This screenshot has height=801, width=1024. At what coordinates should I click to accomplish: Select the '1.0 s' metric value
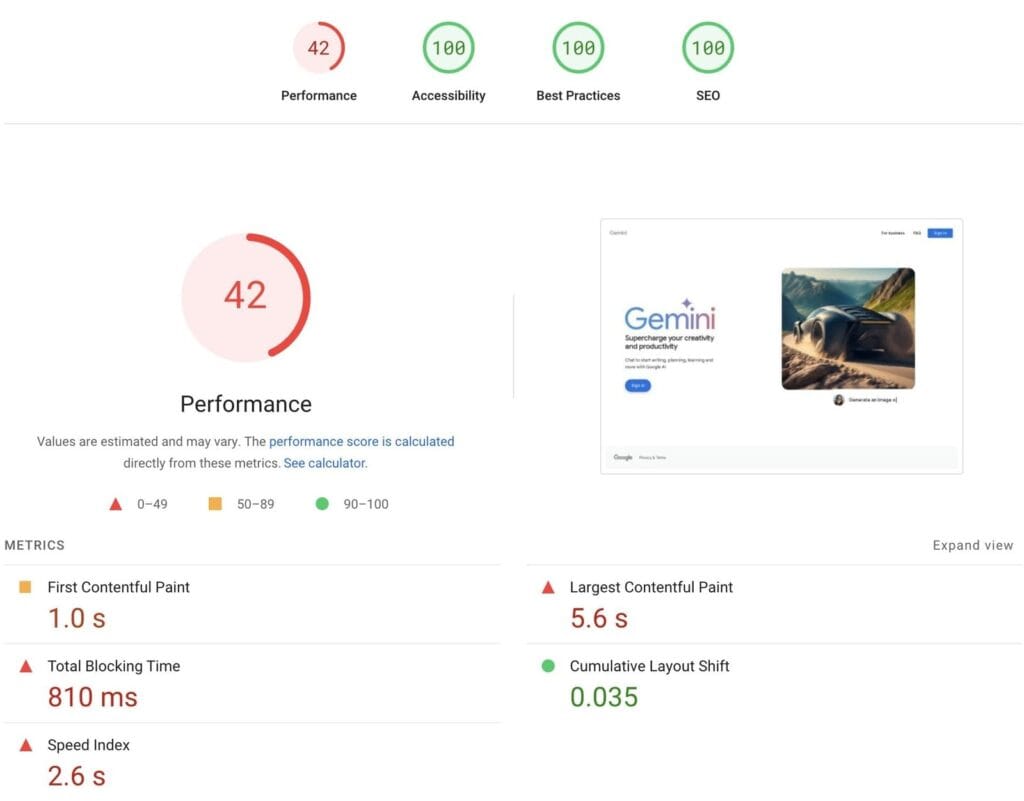click(77, 618)
